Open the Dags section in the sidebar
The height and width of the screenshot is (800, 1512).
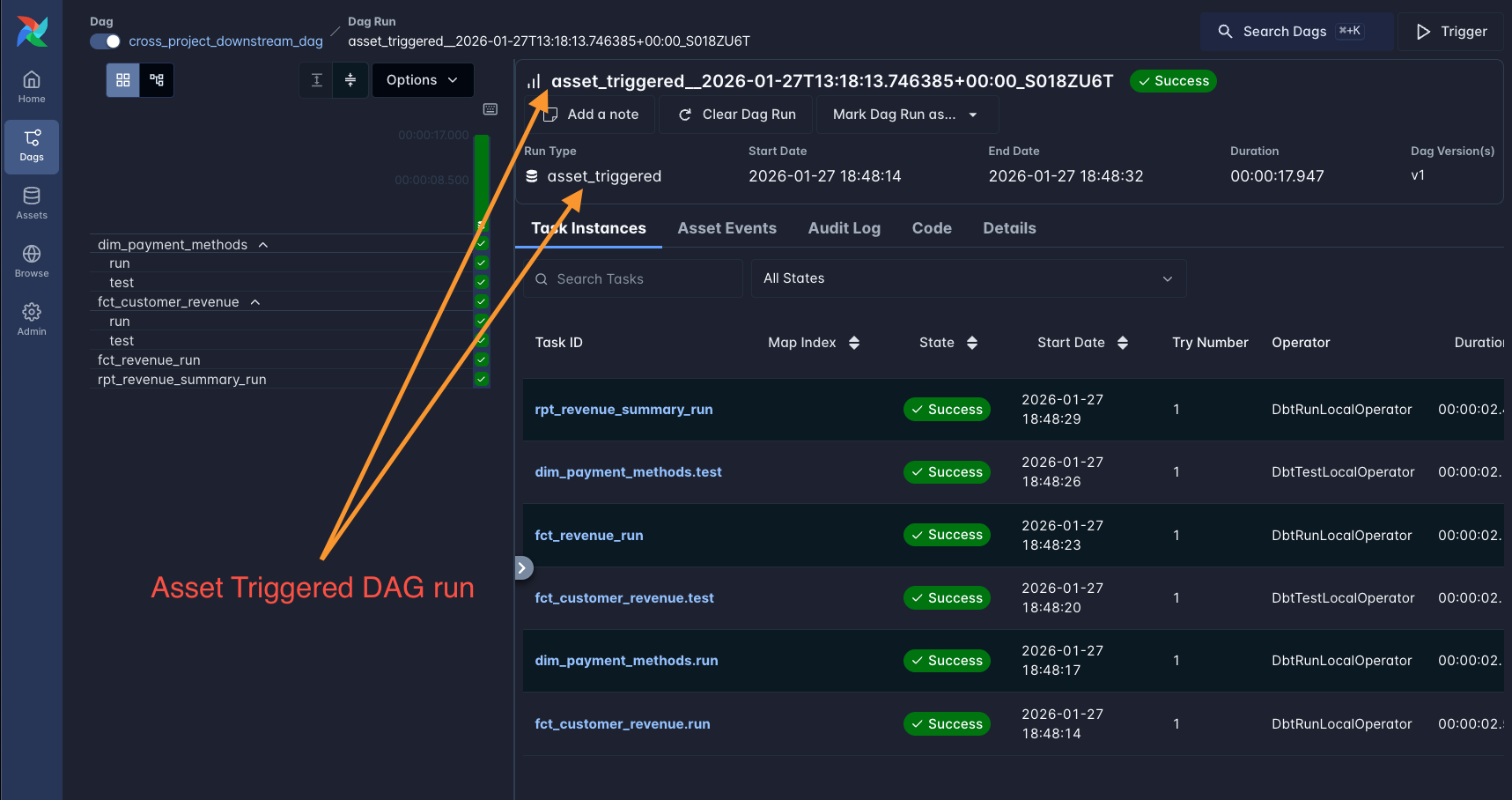[x=31, y=146]
